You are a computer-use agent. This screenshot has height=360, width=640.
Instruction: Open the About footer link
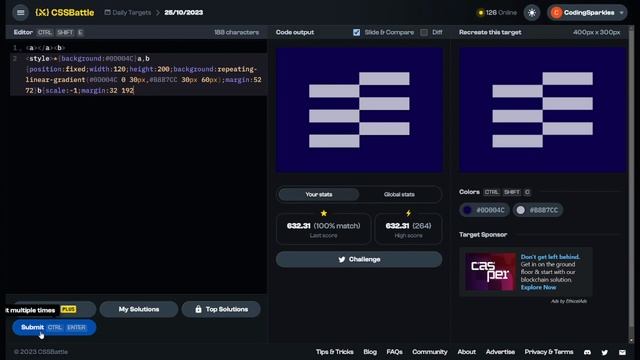467,352
